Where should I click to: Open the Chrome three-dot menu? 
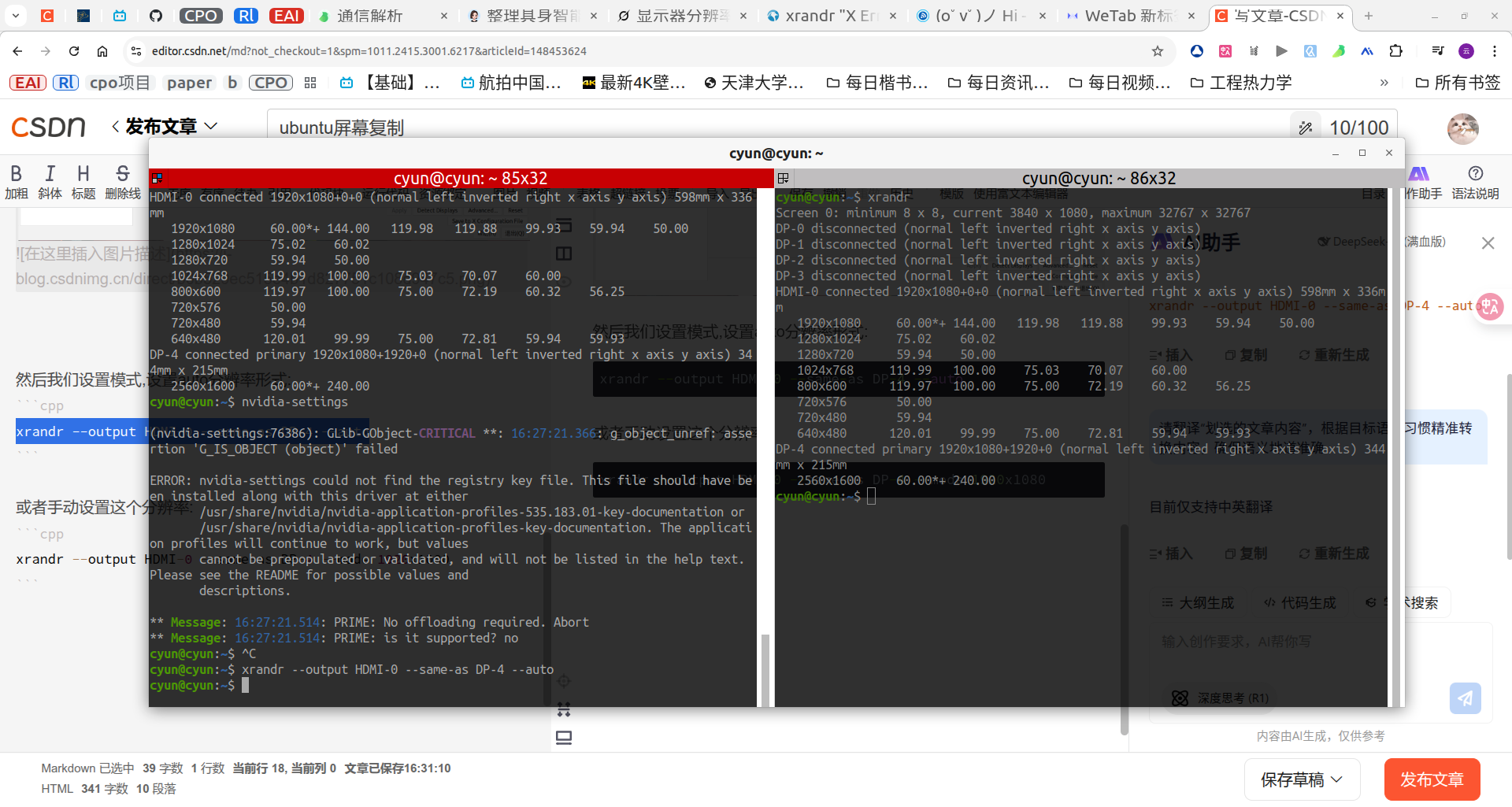[x=1495, y=51]
